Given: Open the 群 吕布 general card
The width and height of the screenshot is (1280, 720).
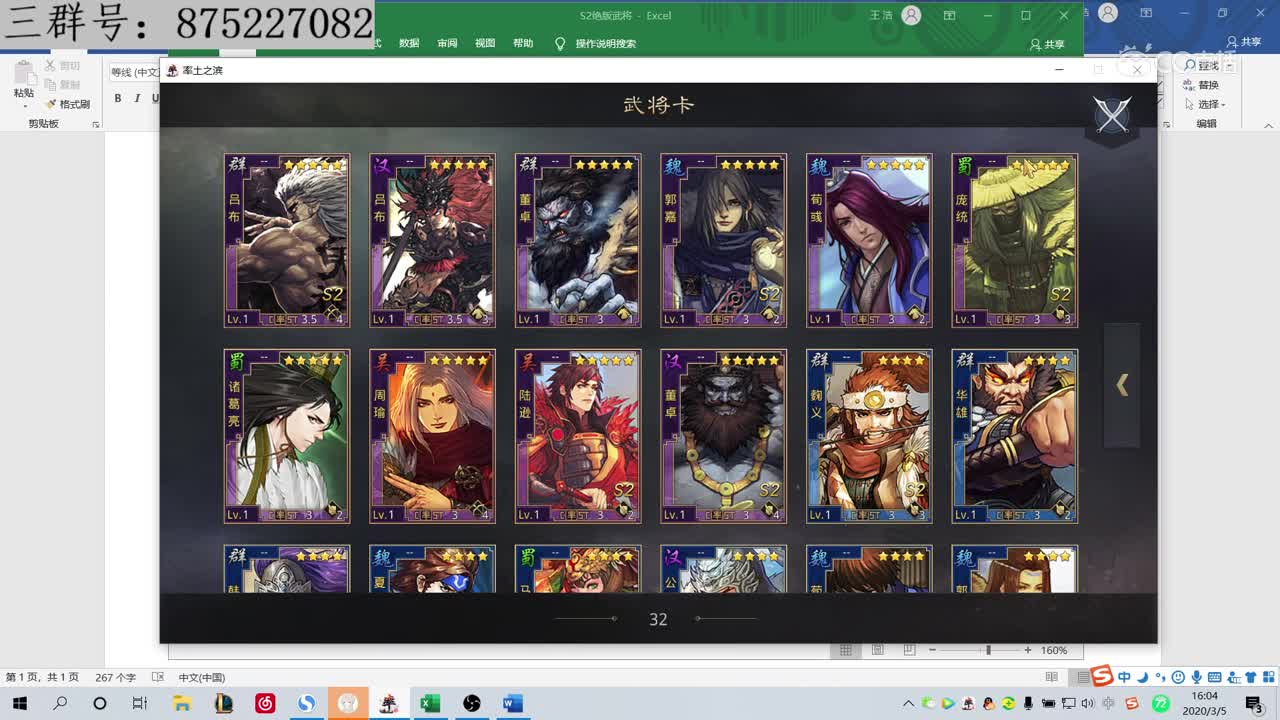Looking at the screenshot, I should (287, 240).
